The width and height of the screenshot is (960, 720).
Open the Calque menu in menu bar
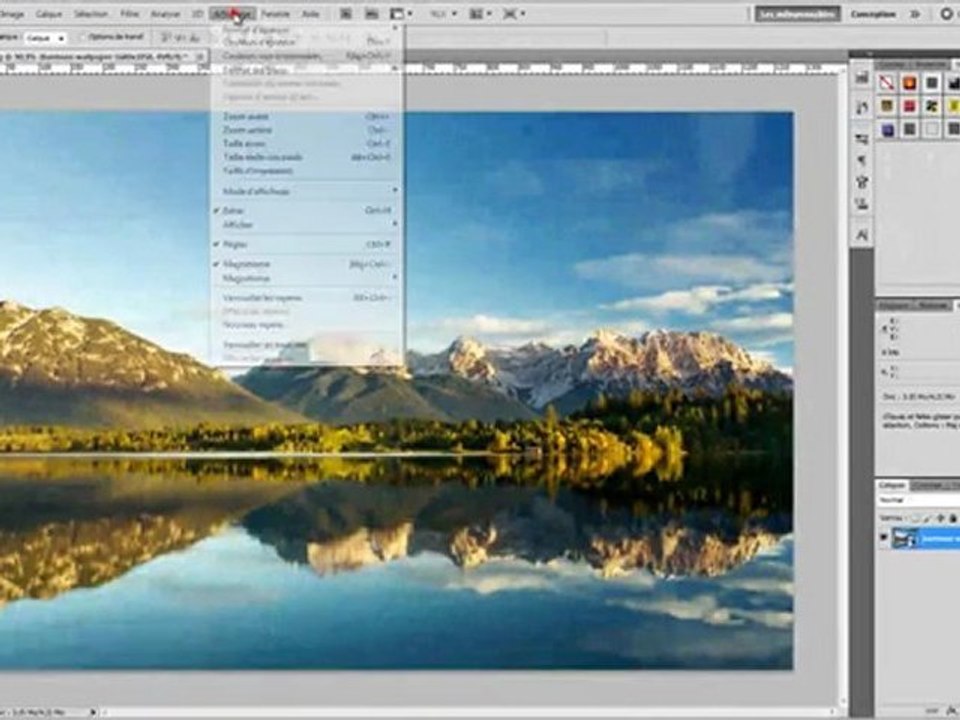[49, 13]
